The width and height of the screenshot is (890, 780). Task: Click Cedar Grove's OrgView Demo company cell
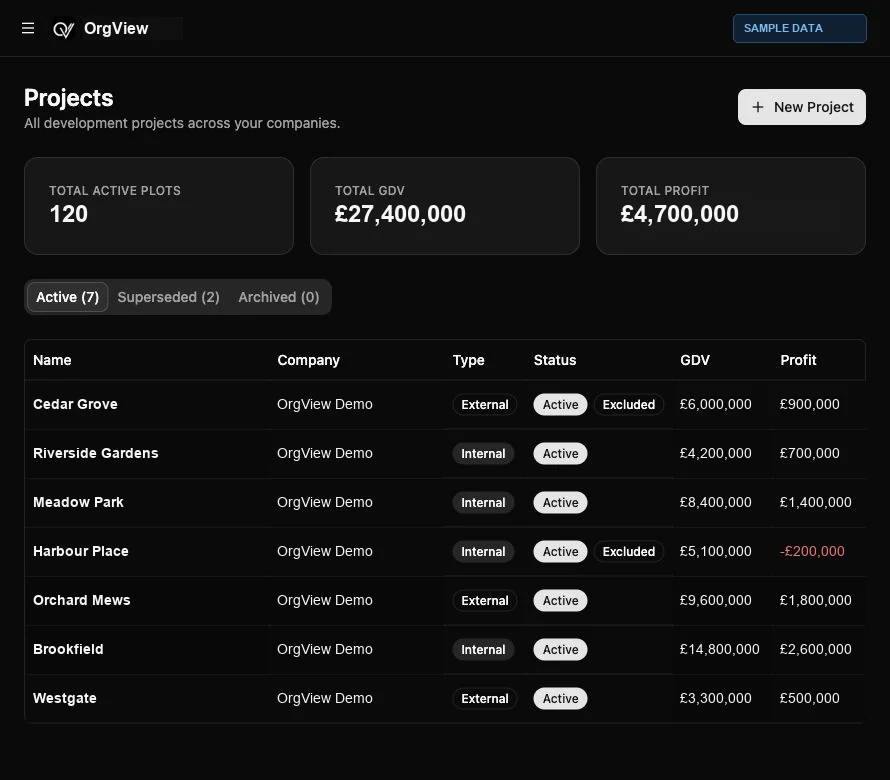pyautogui.click(x=325, y=404)
